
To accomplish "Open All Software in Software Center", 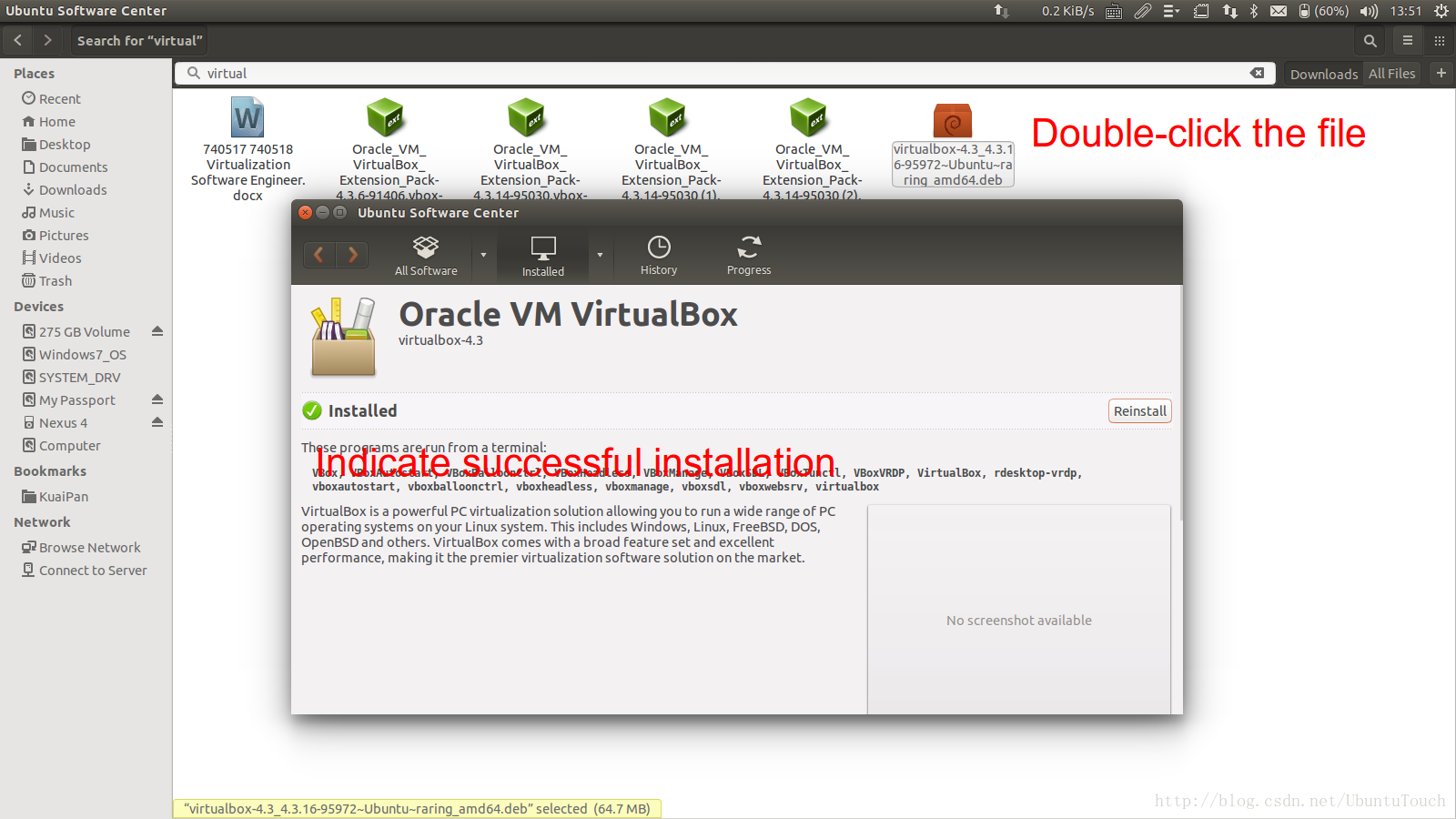I will tap(426, 256).
